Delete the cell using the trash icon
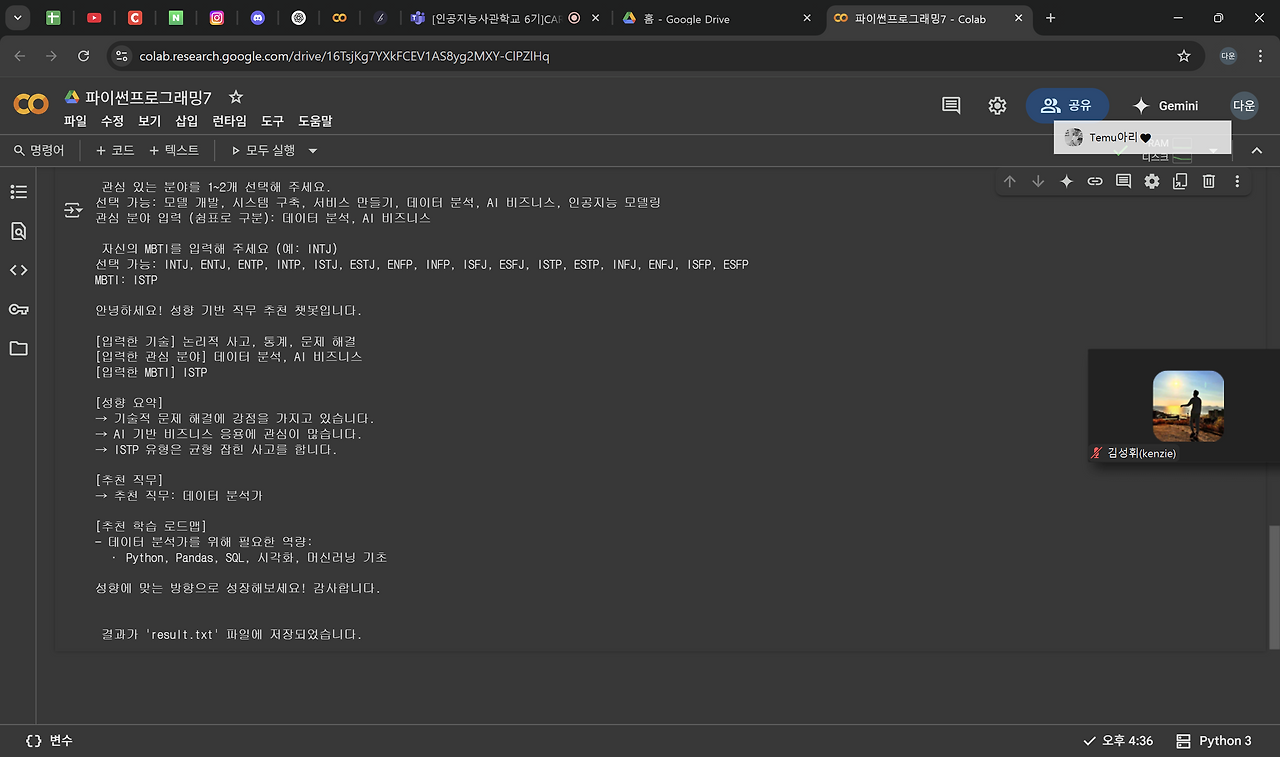Viewport: 1280px width, 757px height. [1209, 181]
